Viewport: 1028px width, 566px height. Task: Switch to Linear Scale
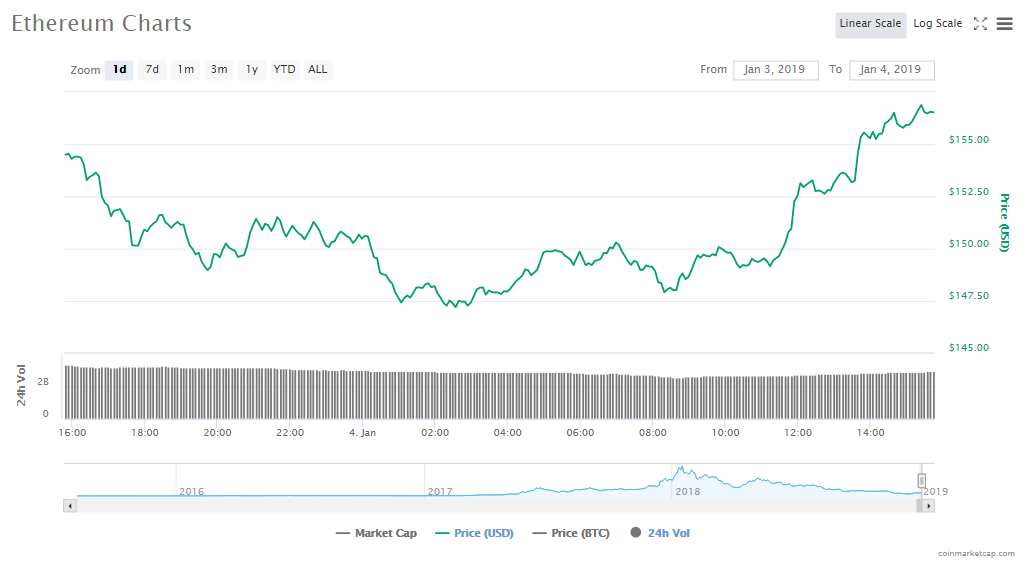[870, 24]
